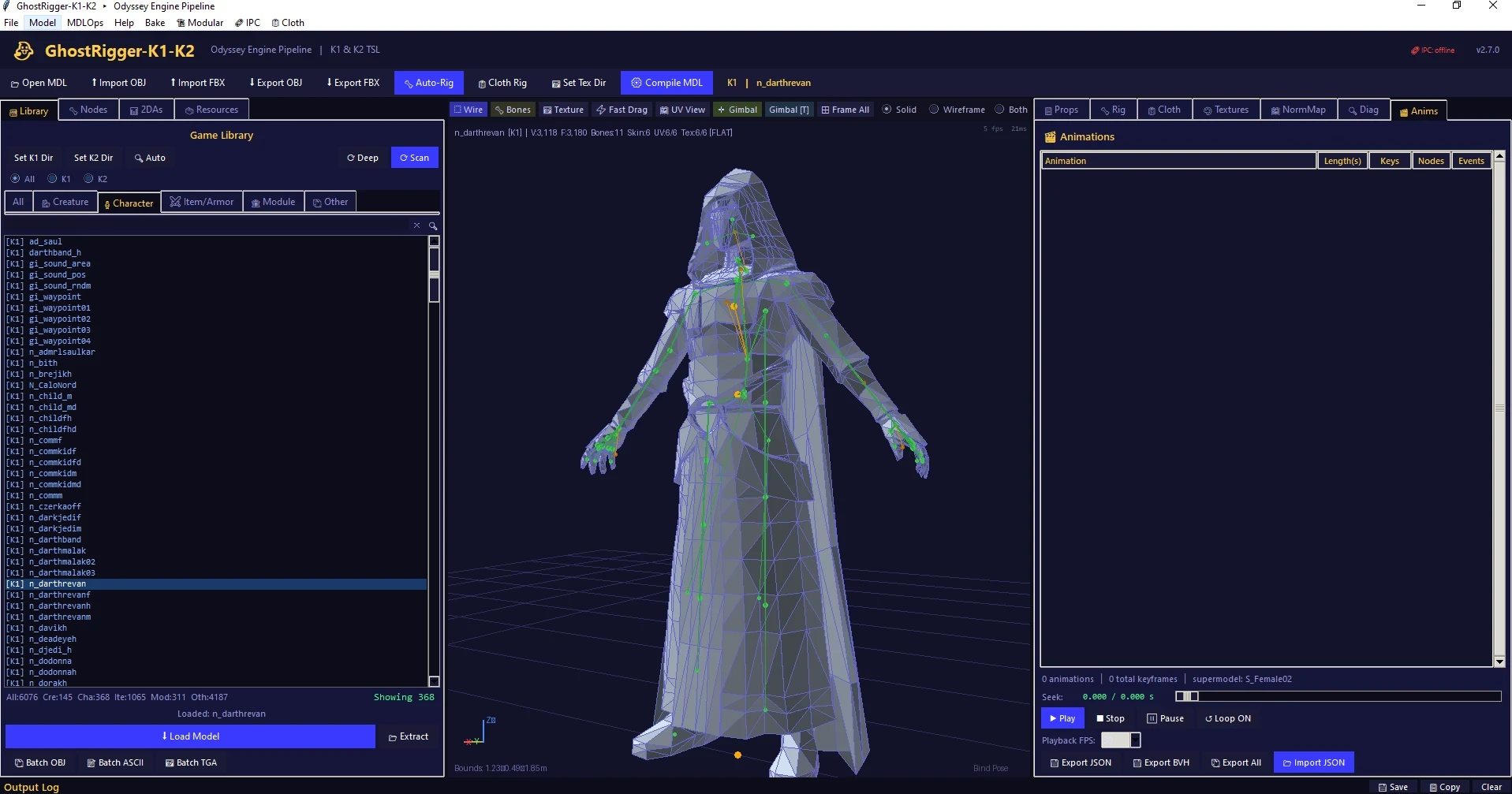Open the Cloth Rig tool
Screen dimensions: 1512x794
coord(502,83)
